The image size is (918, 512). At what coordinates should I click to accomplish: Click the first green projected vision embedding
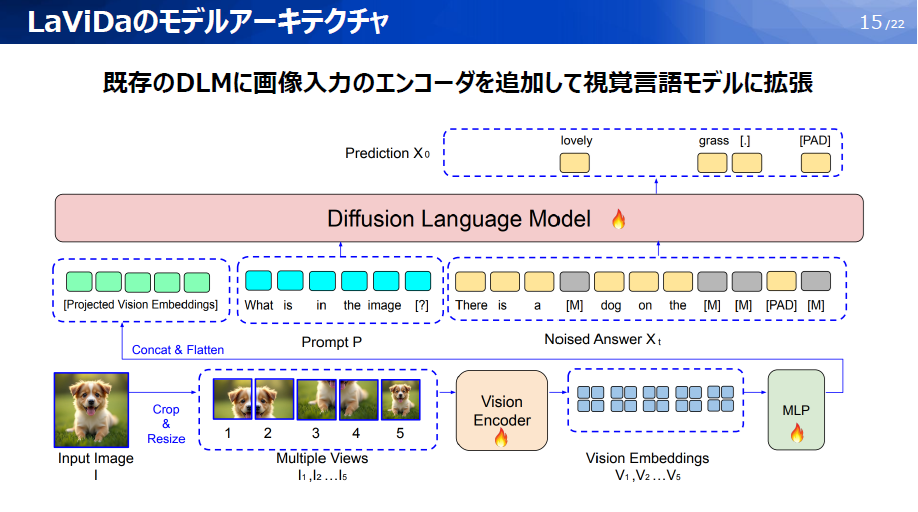click(79, 282)
